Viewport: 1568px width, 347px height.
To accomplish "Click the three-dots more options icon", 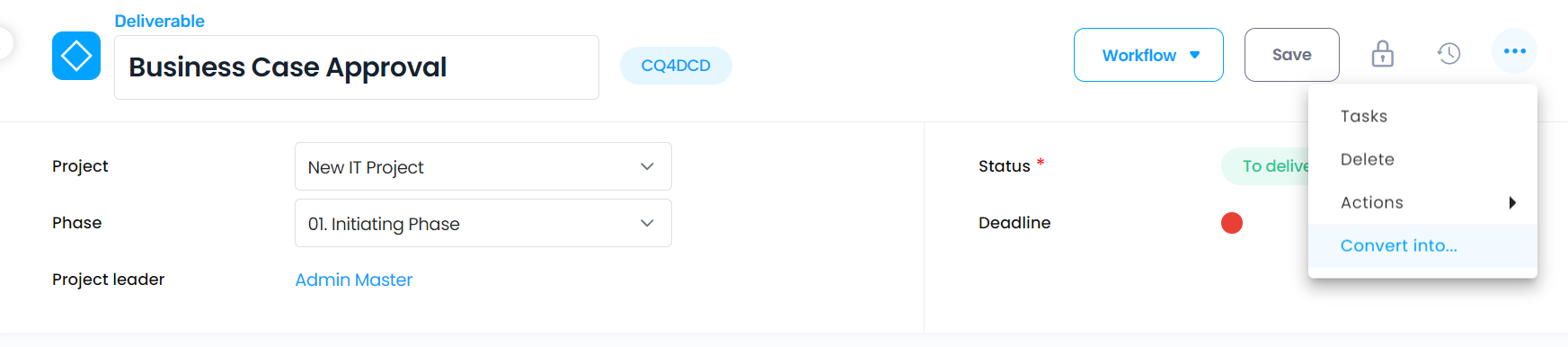I will pos(1515,51).
